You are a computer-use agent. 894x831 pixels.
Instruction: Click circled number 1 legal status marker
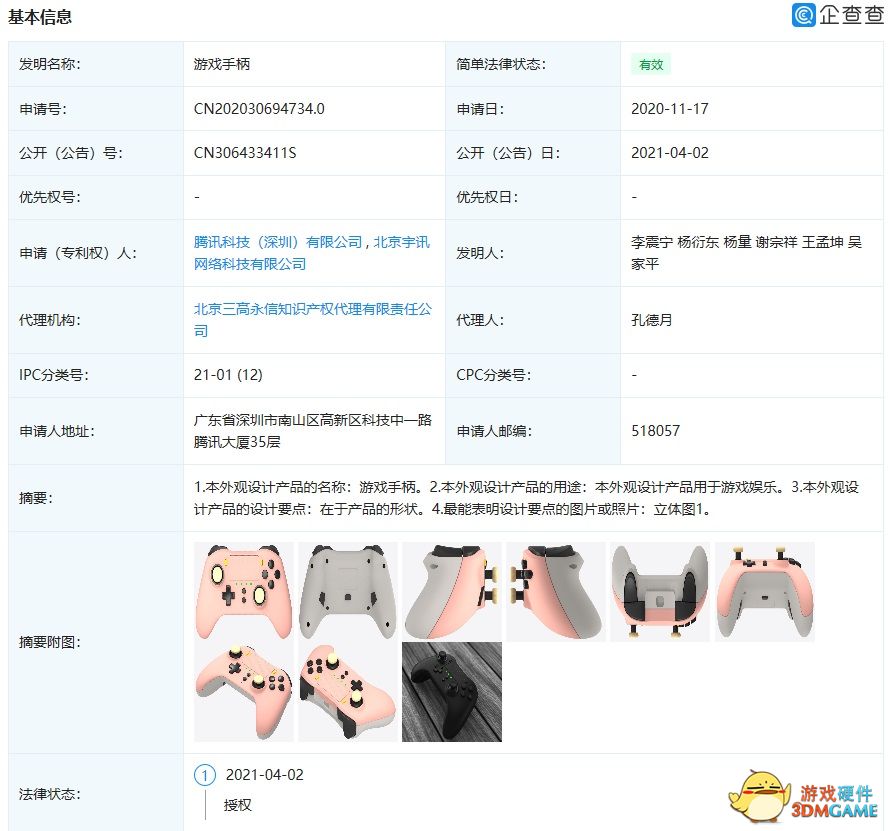tap(205, 775)
